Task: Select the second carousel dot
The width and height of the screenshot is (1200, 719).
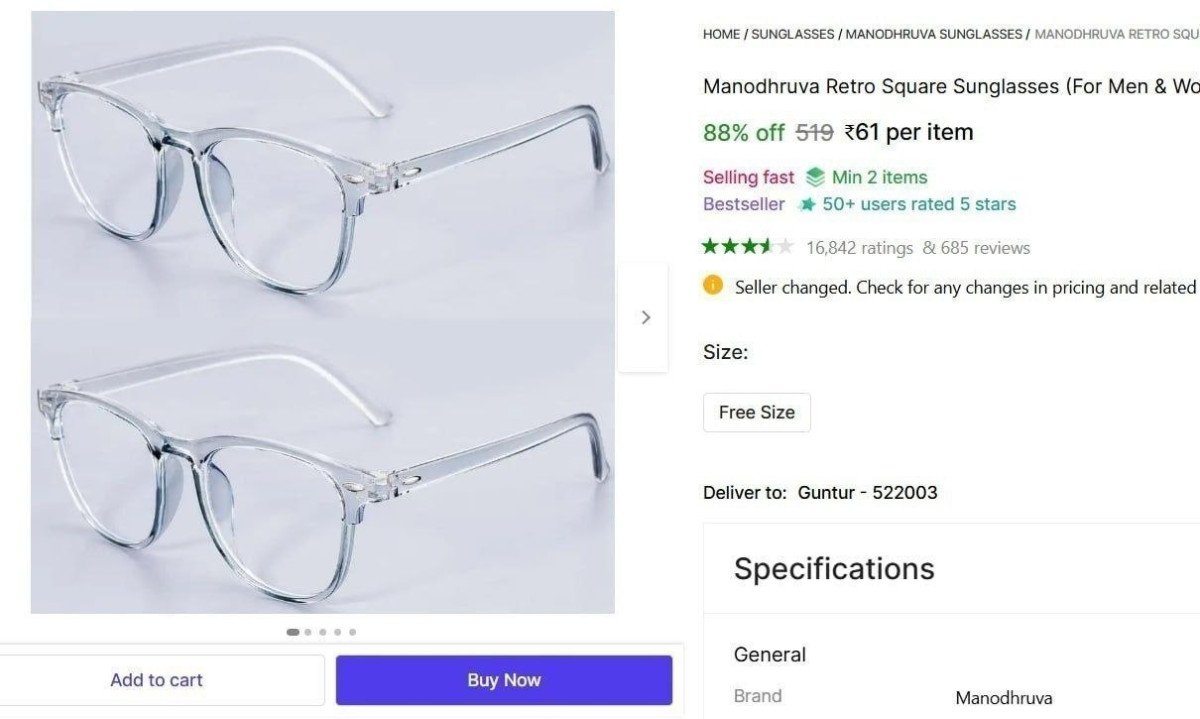Action: [x=306, y=631]
